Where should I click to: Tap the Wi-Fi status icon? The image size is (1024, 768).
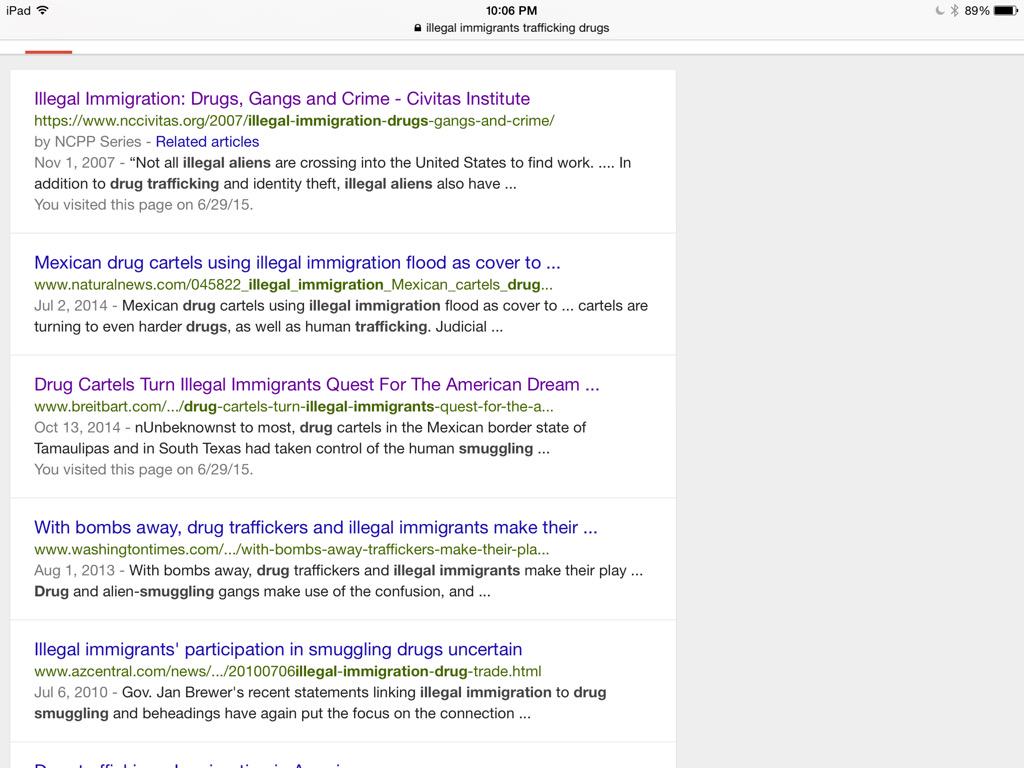click(42, 10)
